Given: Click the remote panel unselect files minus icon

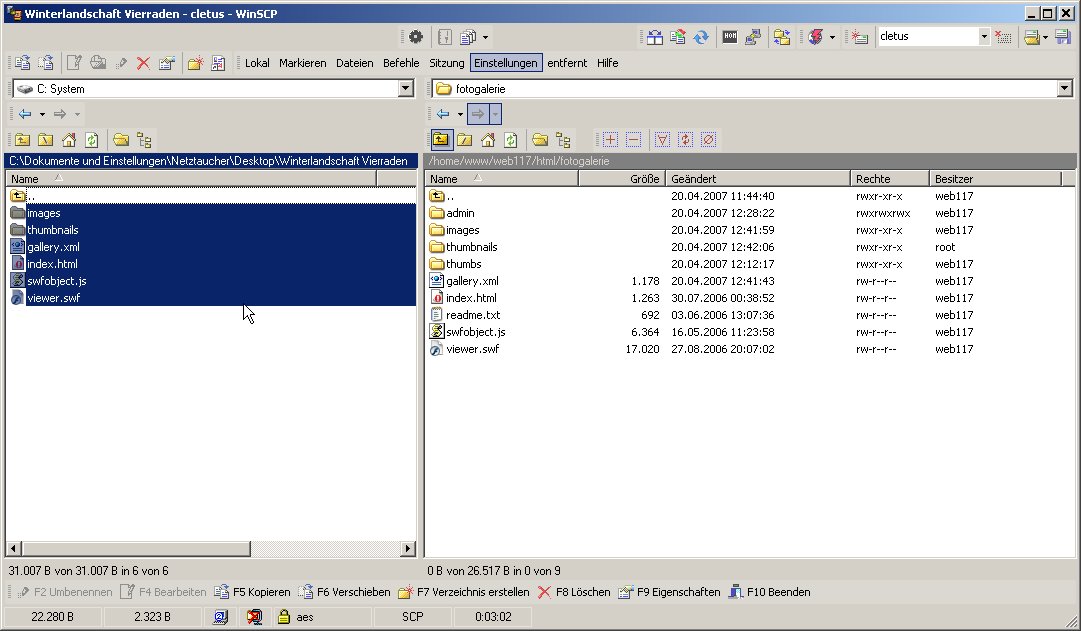Looking at the screenshot, I should [633, 140].
